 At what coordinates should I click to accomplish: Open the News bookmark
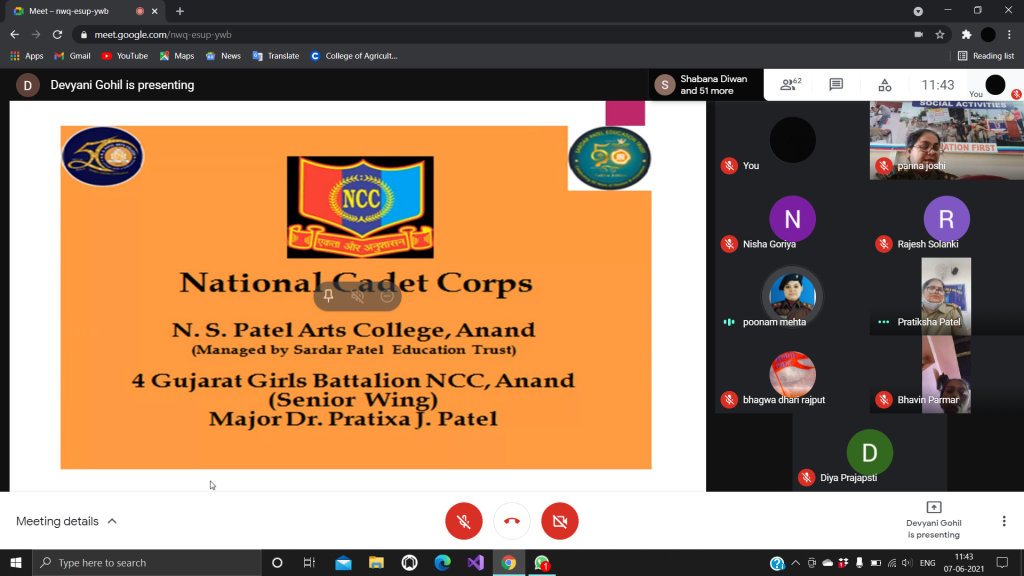coord(223,56)
